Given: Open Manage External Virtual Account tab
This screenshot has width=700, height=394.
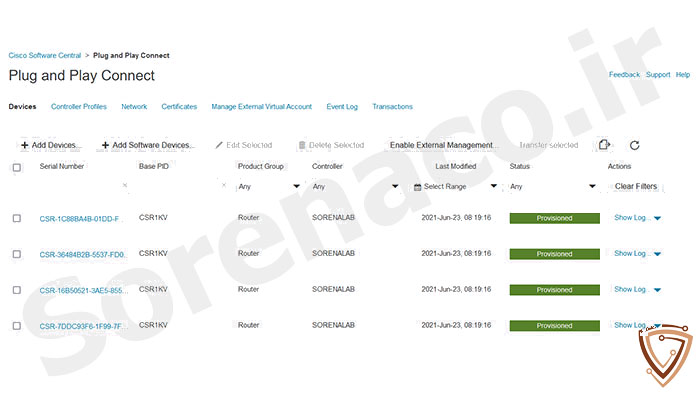Looking at the screenshot, I should [262, 107].
